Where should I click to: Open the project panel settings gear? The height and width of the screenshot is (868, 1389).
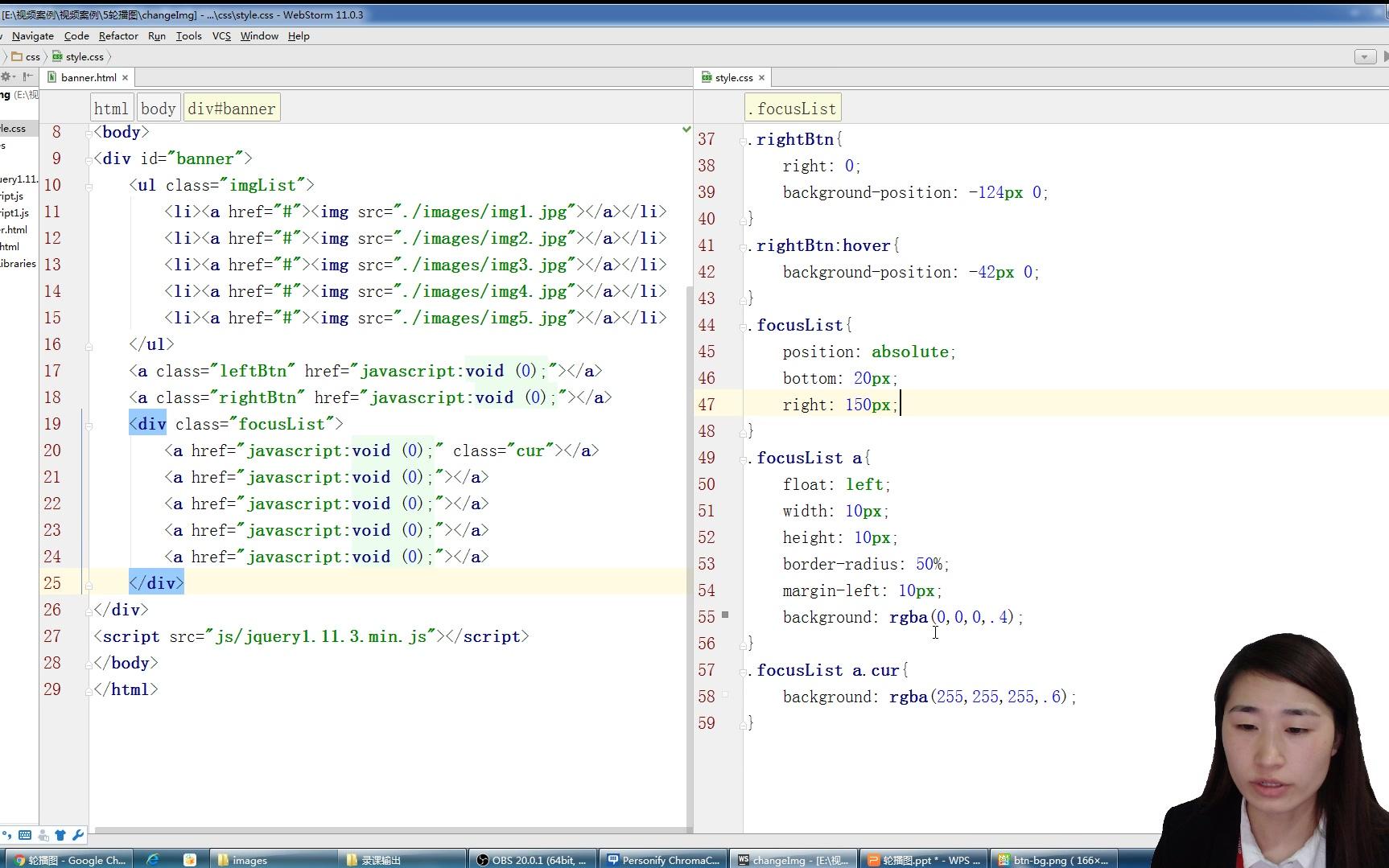[x=6, y=77]
